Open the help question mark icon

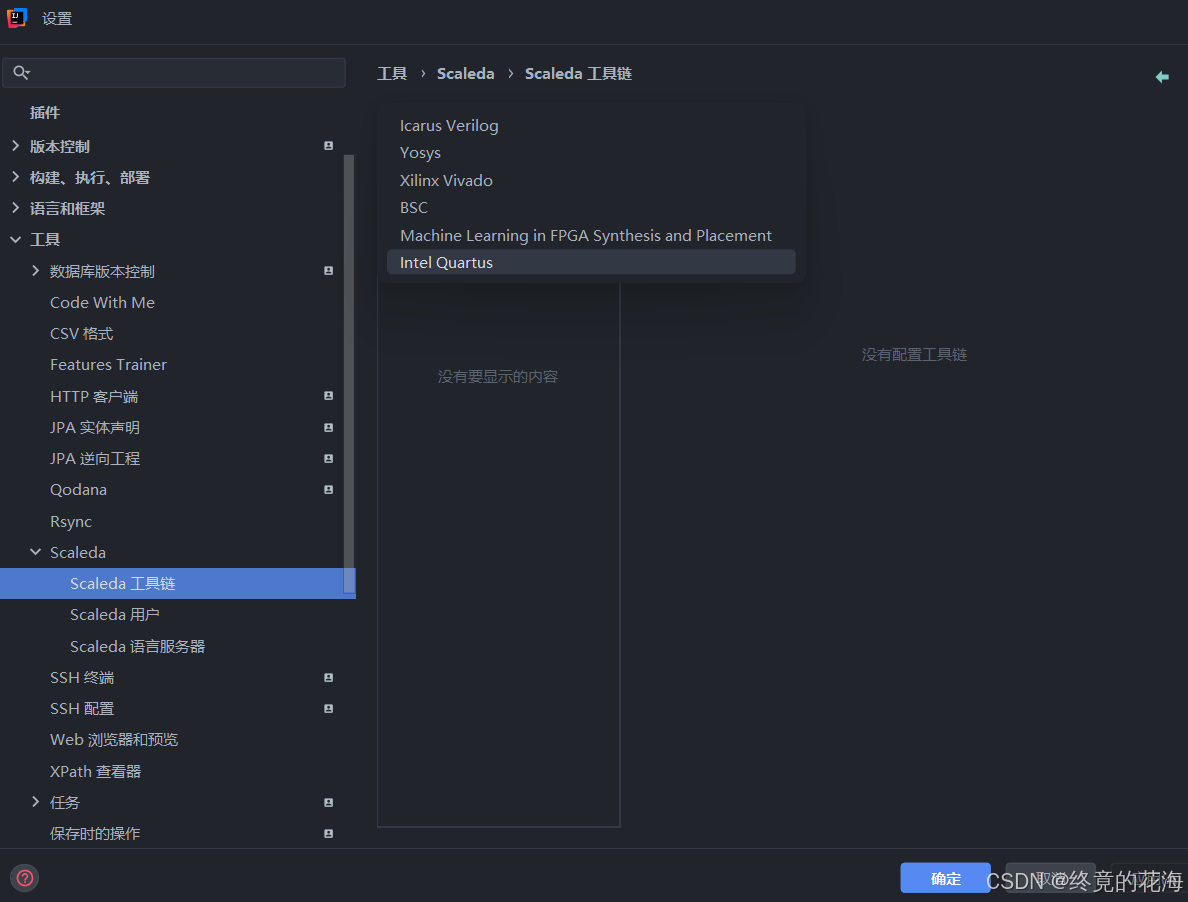pos(25,878)
